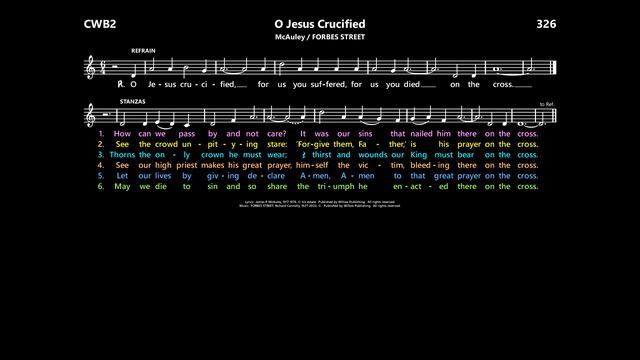The image size is (640, 360).
Task: Click the stanza number "1."
Action: tap(101, 133)
